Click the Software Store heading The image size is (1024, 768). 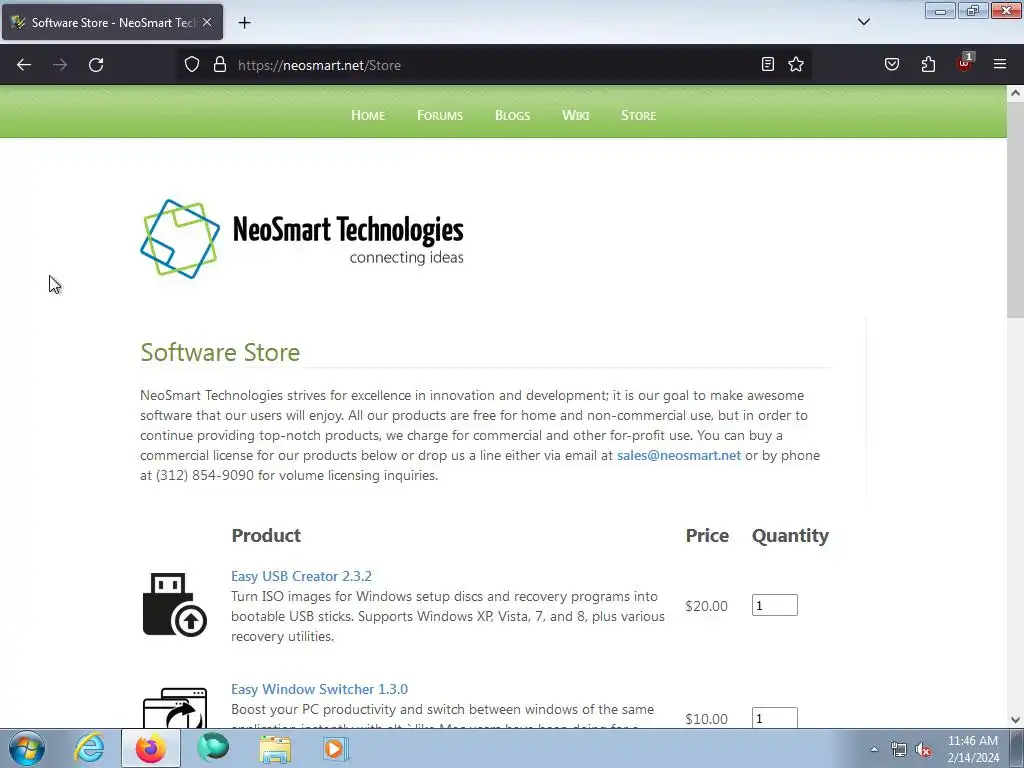coord(220,352)
